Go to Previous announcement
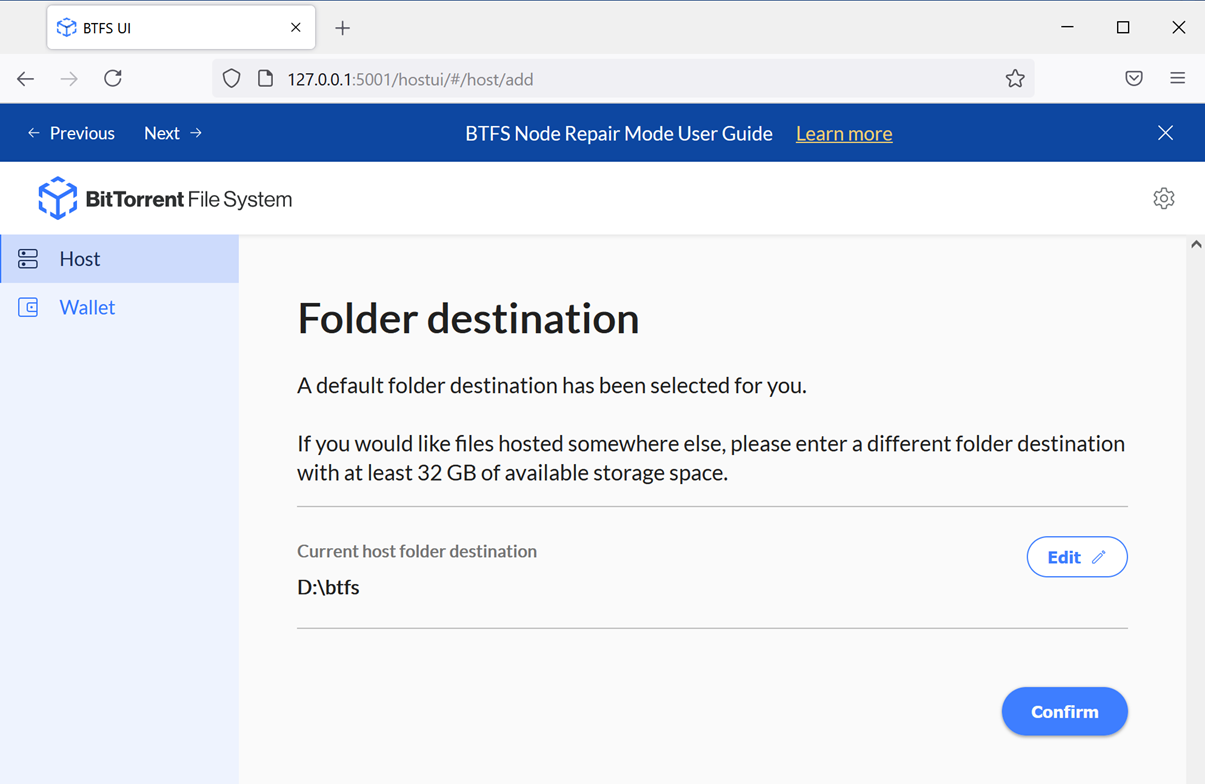The width and height of the screenshot is (1205, 784). (x=71, y=133)
